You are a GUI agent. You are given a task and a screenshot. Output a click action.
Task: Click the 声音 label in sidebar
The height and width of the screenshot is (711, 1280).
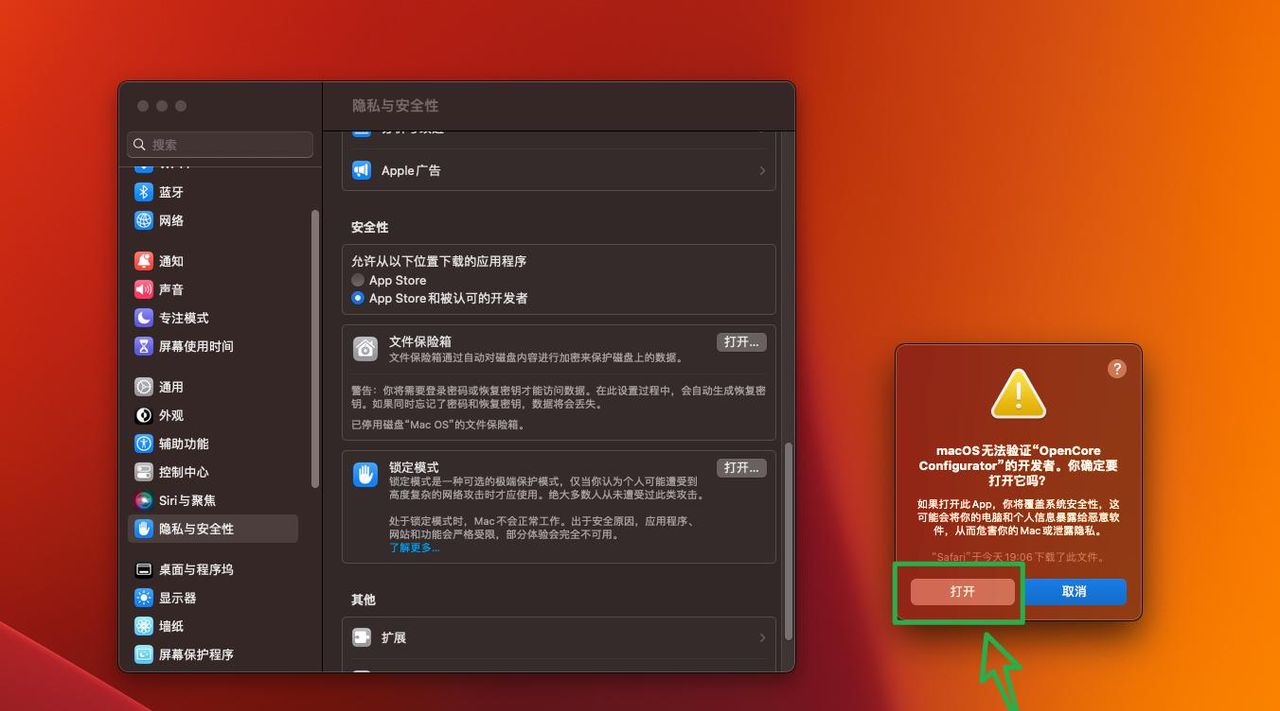pyautogui.click(x=171, y=289)
